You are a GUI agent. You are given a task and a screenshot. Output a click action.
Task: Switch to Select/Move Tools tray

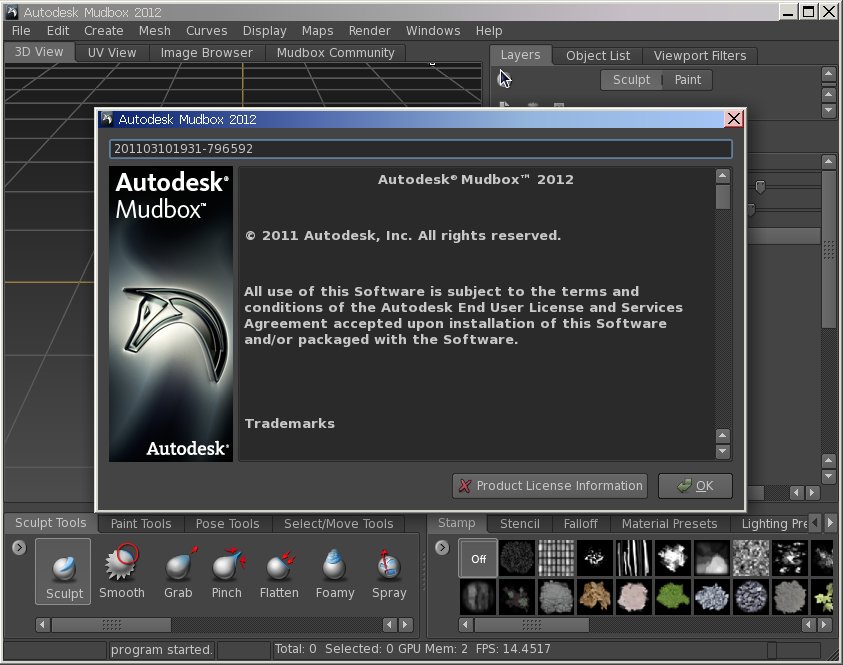(x=339, y=524)
